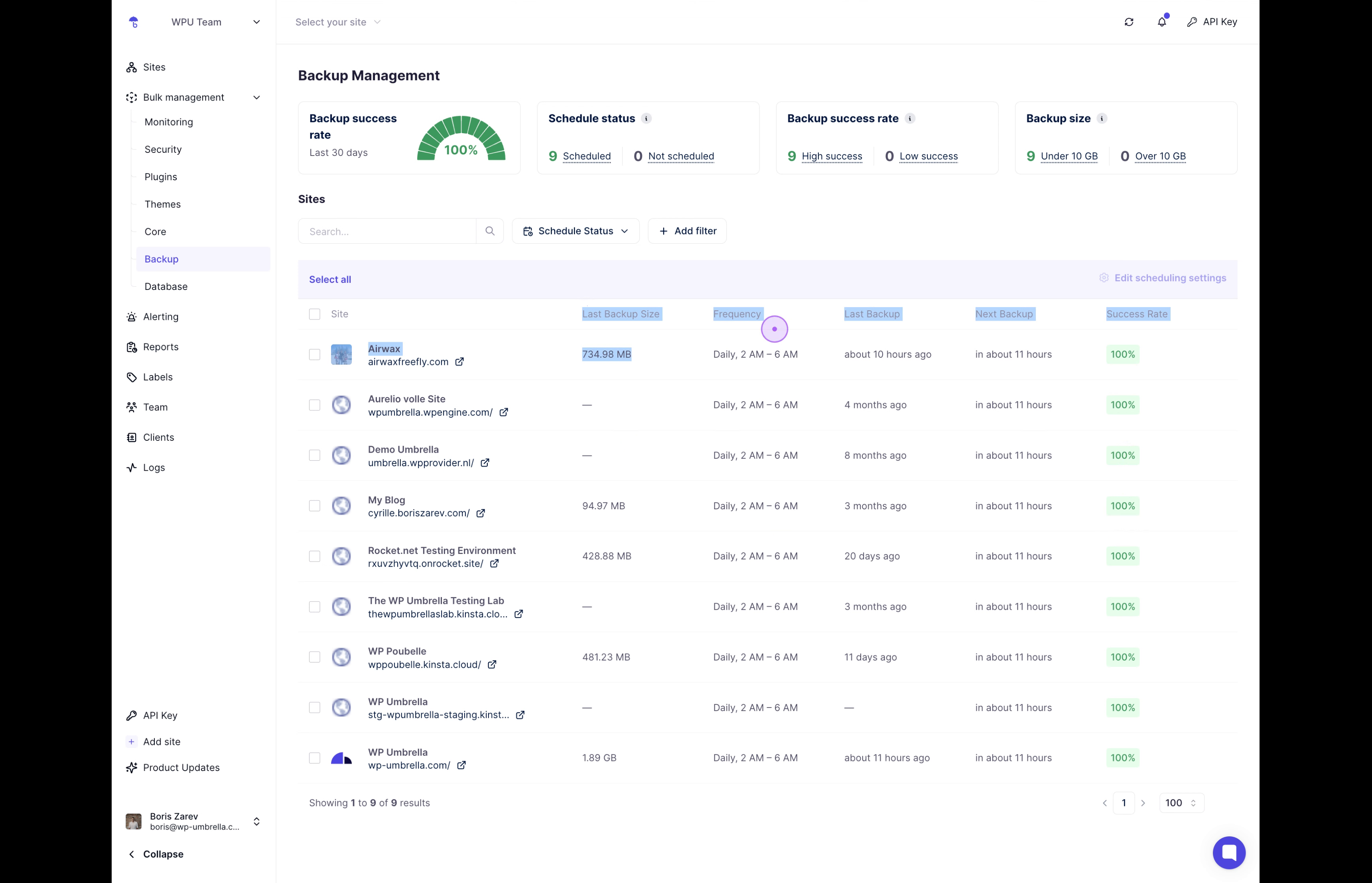1372x883 pixels.
Task: Filter by High success sites
Action: 831,156
